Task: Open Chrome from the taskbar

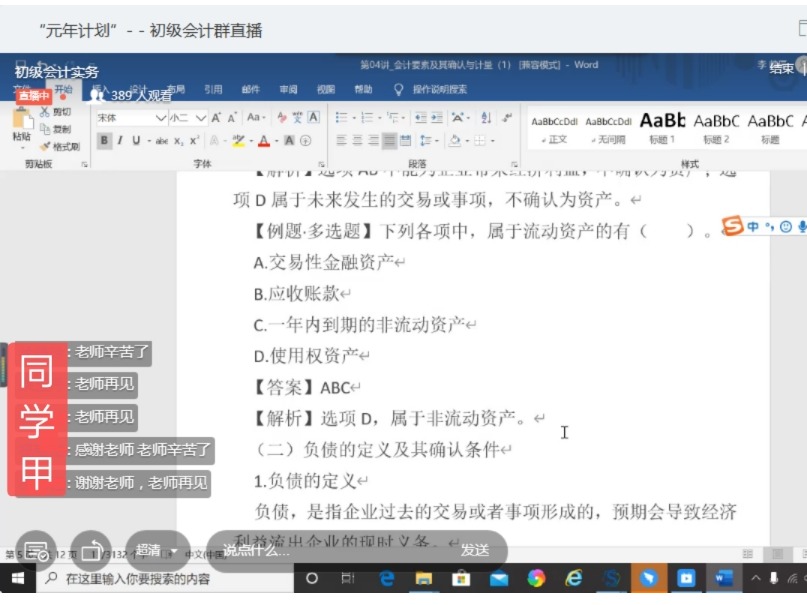Action: pyautogui.click(x=536, y=578)
